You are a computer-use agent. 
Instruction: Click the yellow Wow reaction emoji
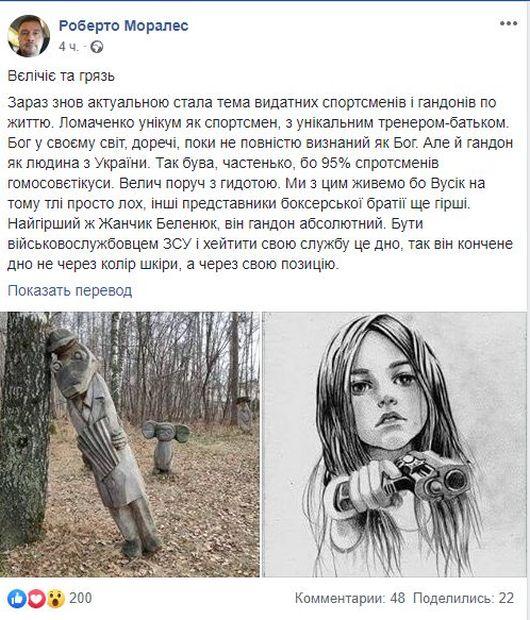point(56,599)
